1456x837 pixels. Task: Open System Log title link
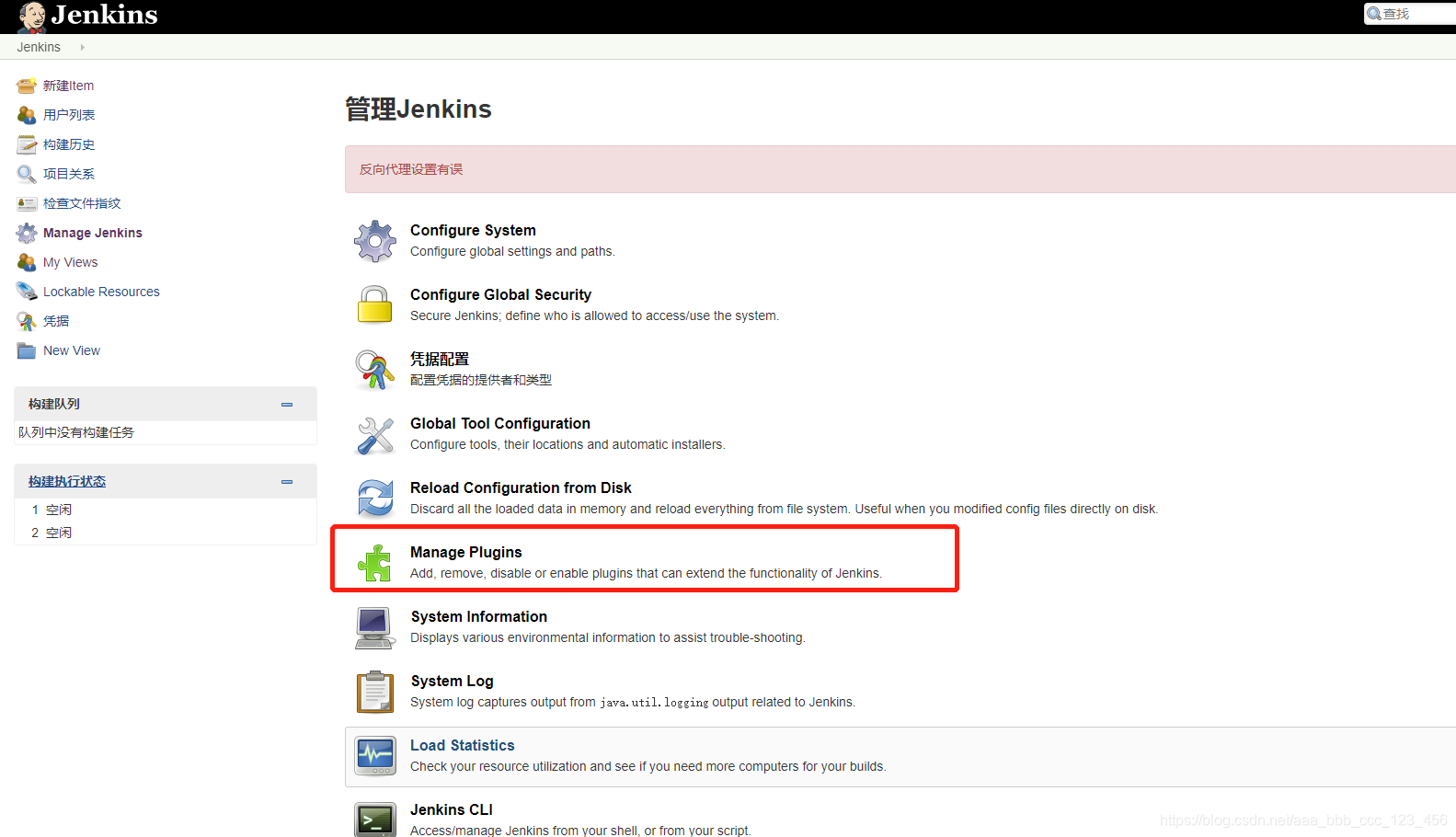pyautogui.click(x=453, y=681)
